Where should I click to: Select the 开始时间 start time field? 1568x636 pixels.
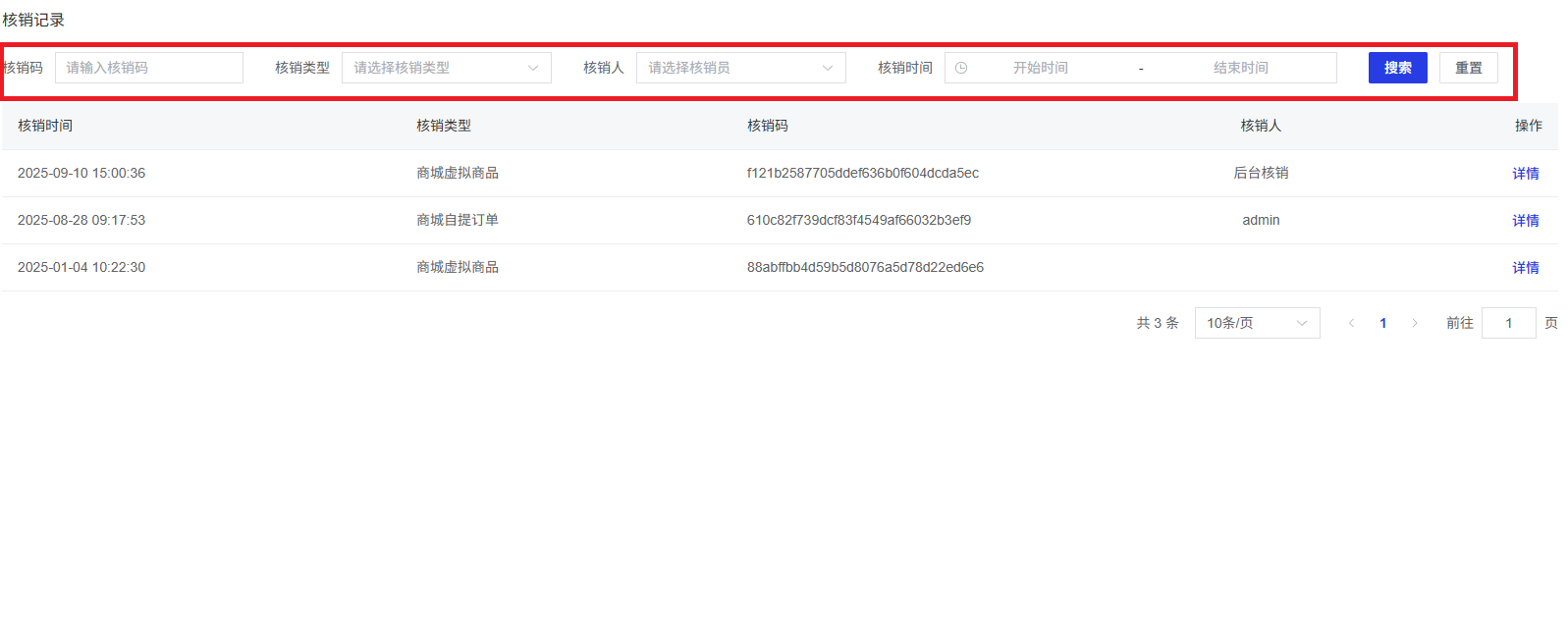click(x=1041, y=68)
